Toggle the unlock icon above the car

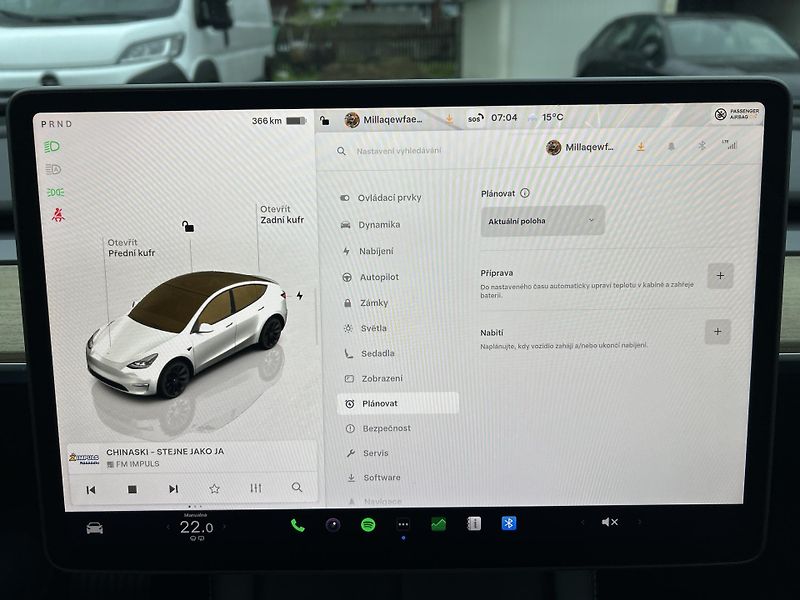pyautogui.click(x=188, y=226)
